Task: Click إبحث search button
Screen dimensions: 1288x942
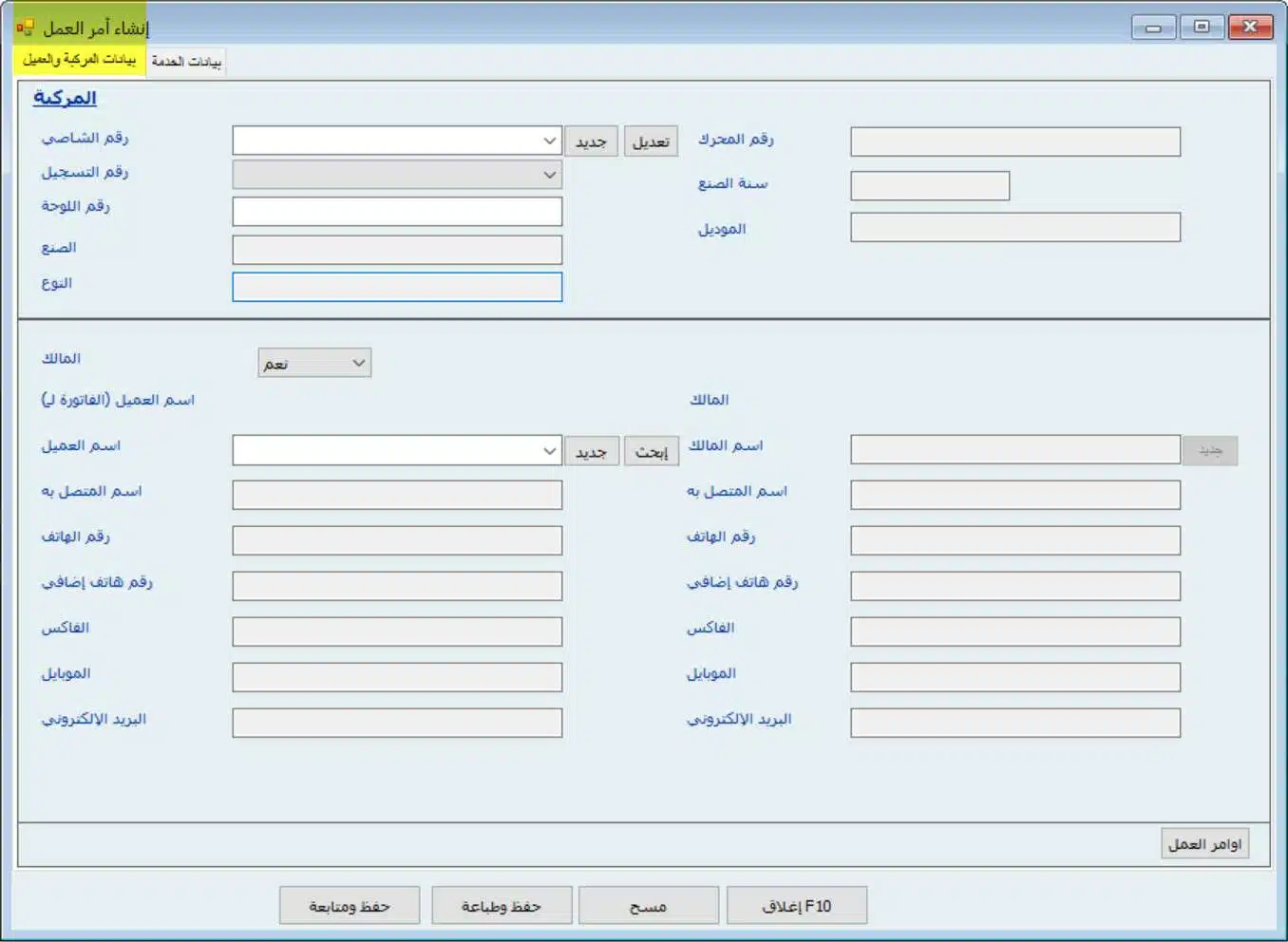Action: pos(652,451)
